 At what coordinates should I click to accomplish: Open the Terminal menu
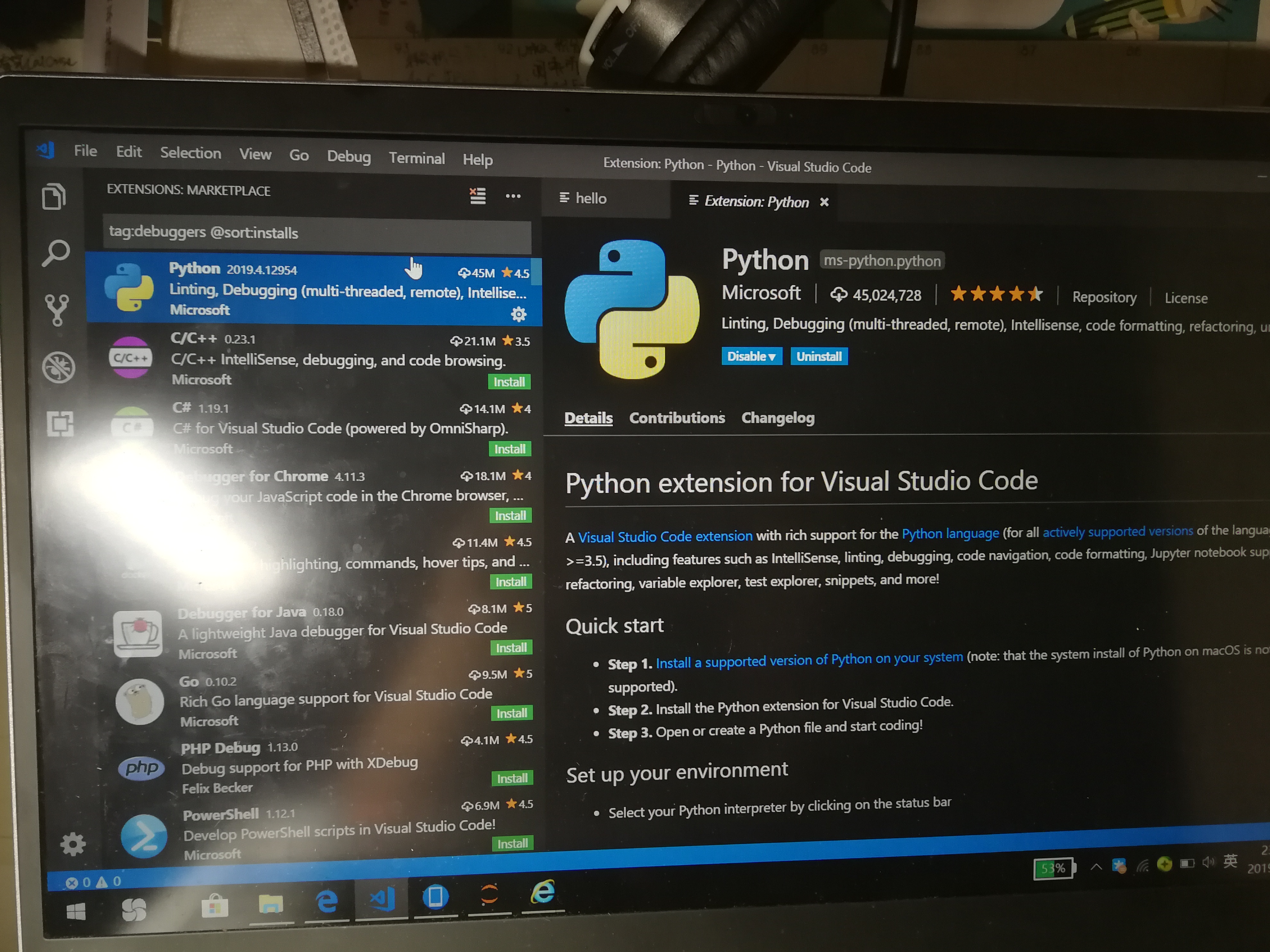416,158
